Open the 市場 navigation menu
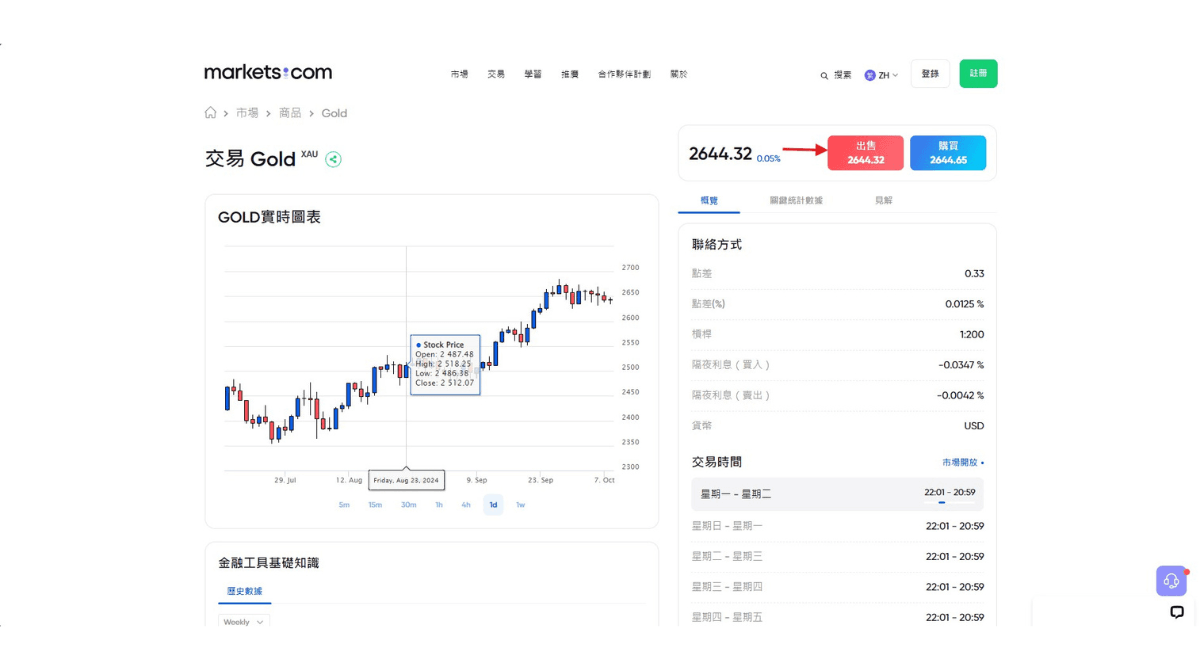Screen dimensions: 1200x670 (459, 74)
